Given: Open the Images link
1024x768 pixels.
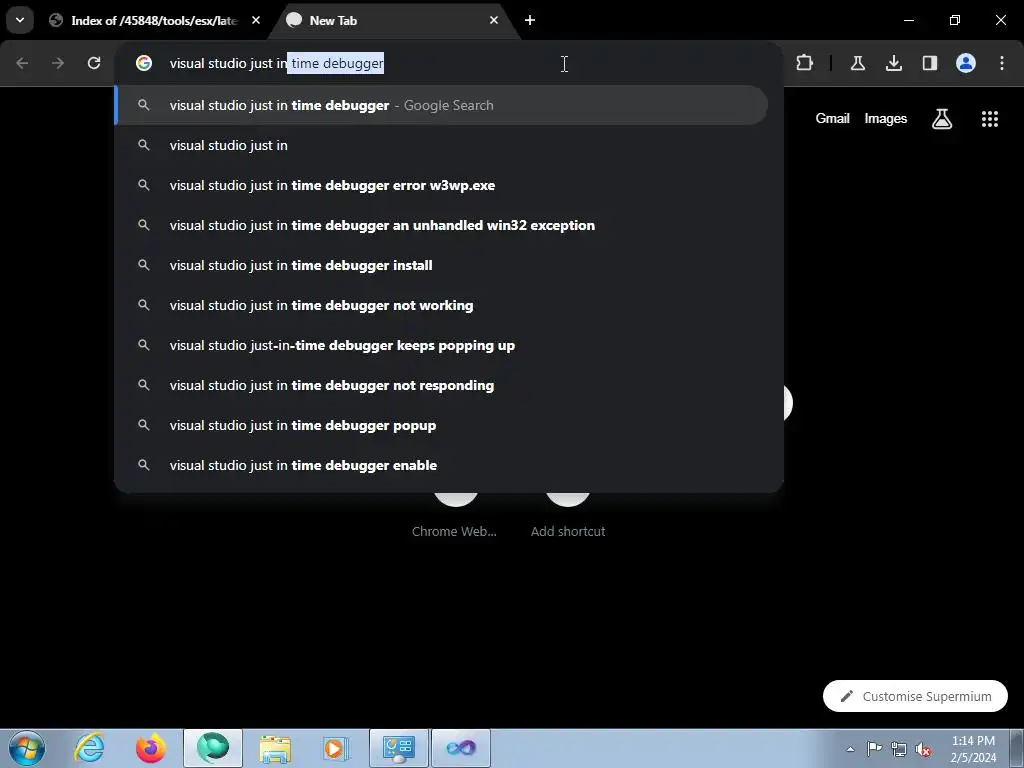Looking at the screenshot, I should click(886, 118).
